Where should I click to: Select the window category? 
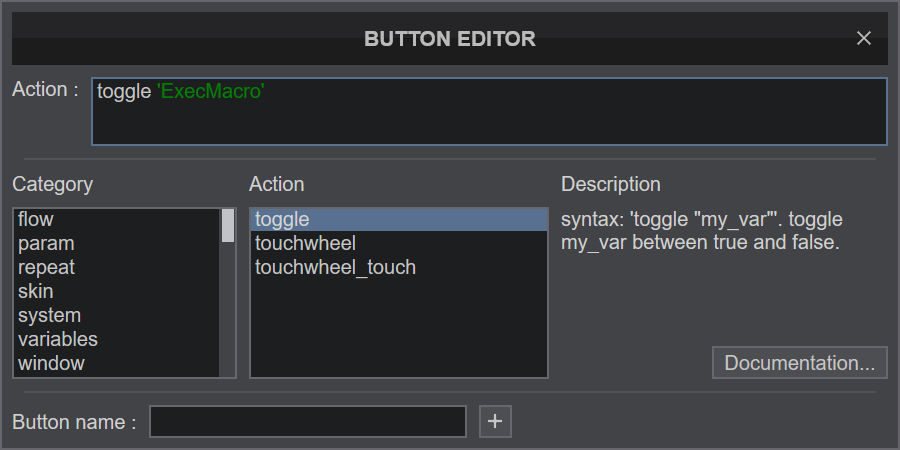(x=117, y=363)
